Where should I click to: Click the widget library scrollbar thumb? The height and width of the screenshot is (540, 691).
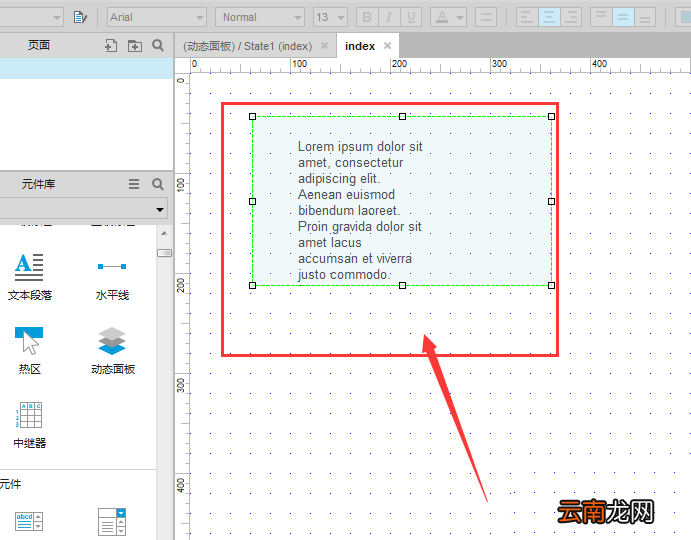click(x=164, y=253)
